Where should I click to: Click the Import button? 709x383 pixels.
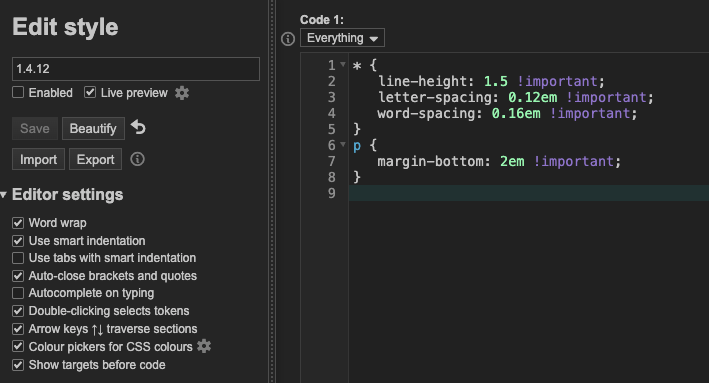point(38,159)
